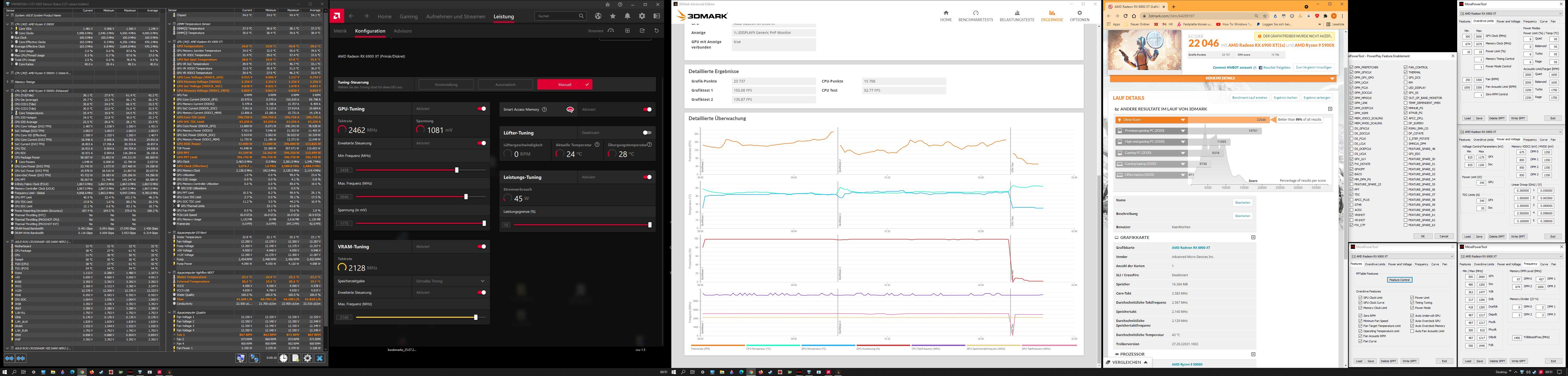1568x376 pixels.
Task: Reload the Chrome page
Action: point(1126,16)
